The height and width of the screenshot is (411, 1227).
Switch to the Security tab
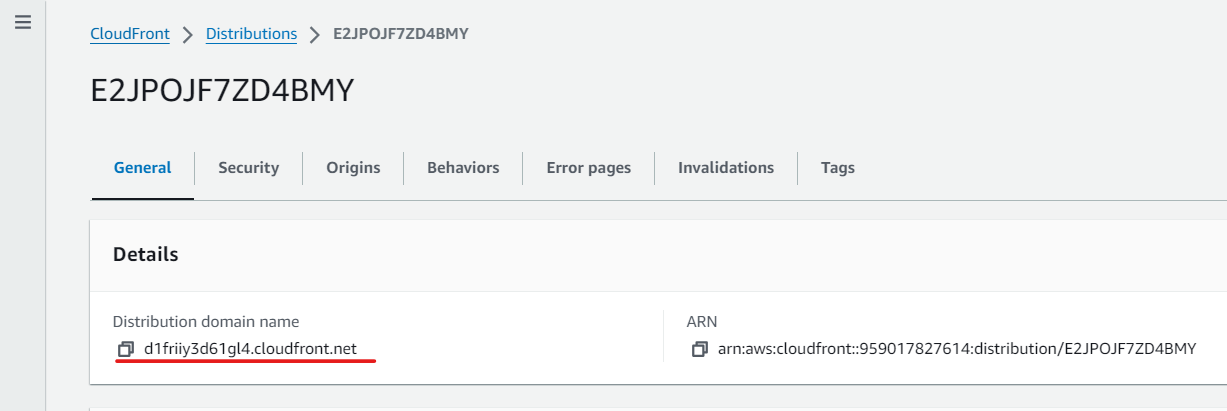(x=249, y=168)
